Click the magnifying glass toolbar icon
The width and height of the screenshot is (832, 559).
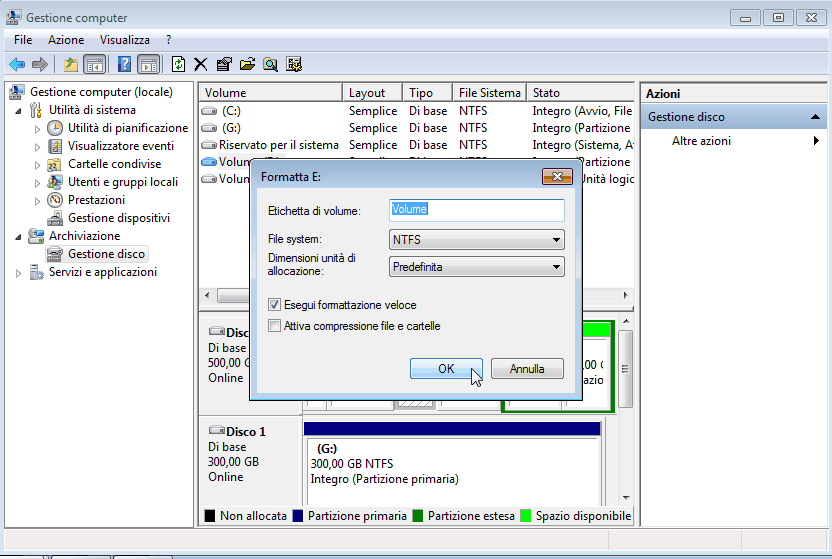[x=270, y=64]
